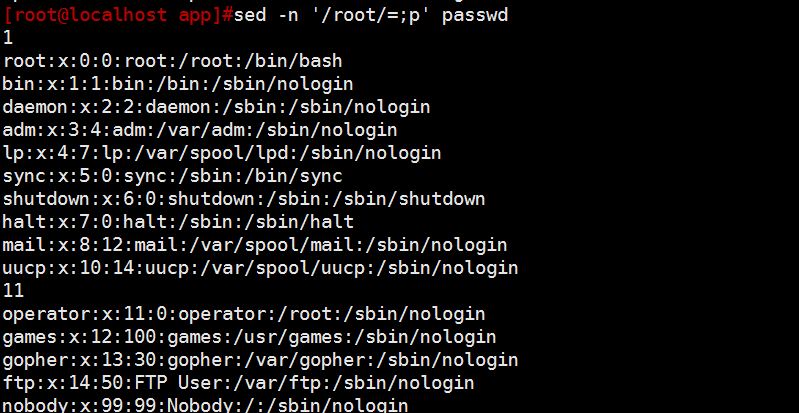Click the passwd filename argument
The width and height of the screenshot is (799, 413).
pyautogui.click(x=475, y=15)
